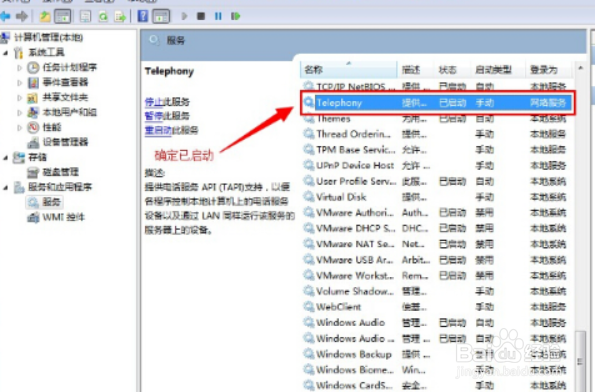
Task: Select Thread Ordering service row
Action: [x=436, y=134]
